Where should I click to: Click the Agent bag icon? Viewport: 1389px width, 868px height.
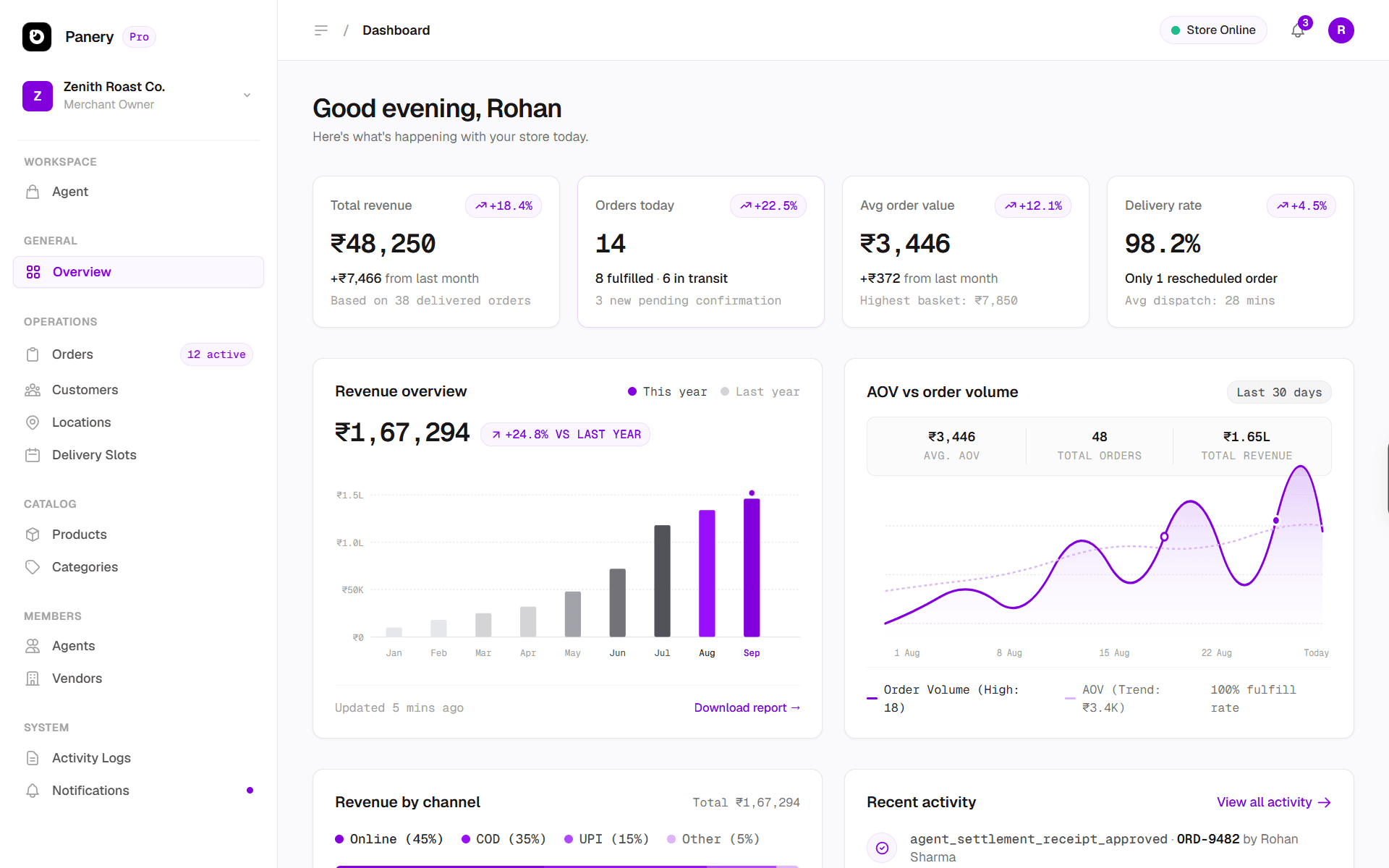tap(33, 192)
